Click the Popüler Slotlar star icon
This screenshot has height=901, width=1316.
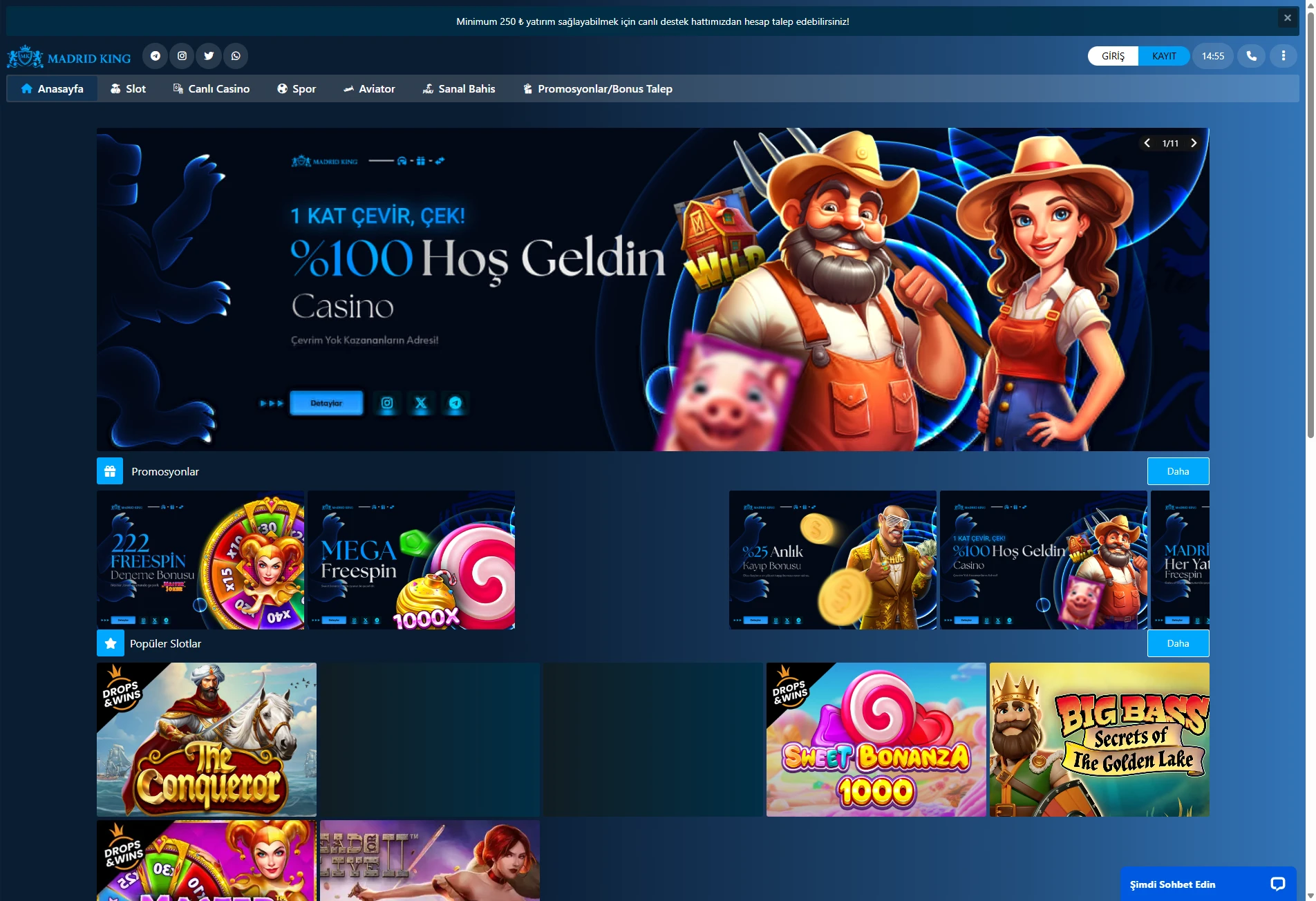coord(110,643)
